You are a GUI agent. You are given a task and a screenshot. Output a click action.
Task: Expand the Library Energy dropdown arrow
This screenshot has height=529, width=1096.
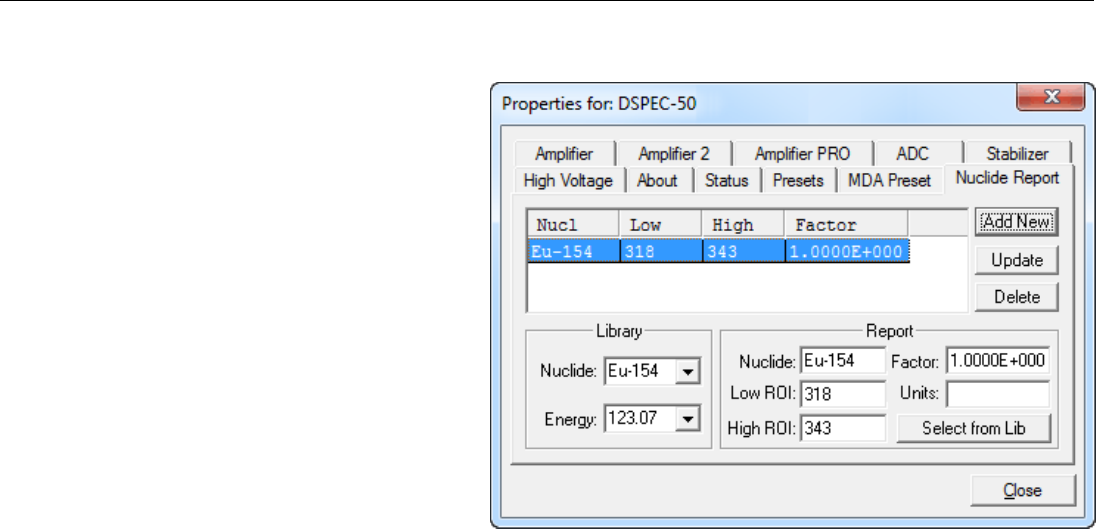(x=688, y=419)
